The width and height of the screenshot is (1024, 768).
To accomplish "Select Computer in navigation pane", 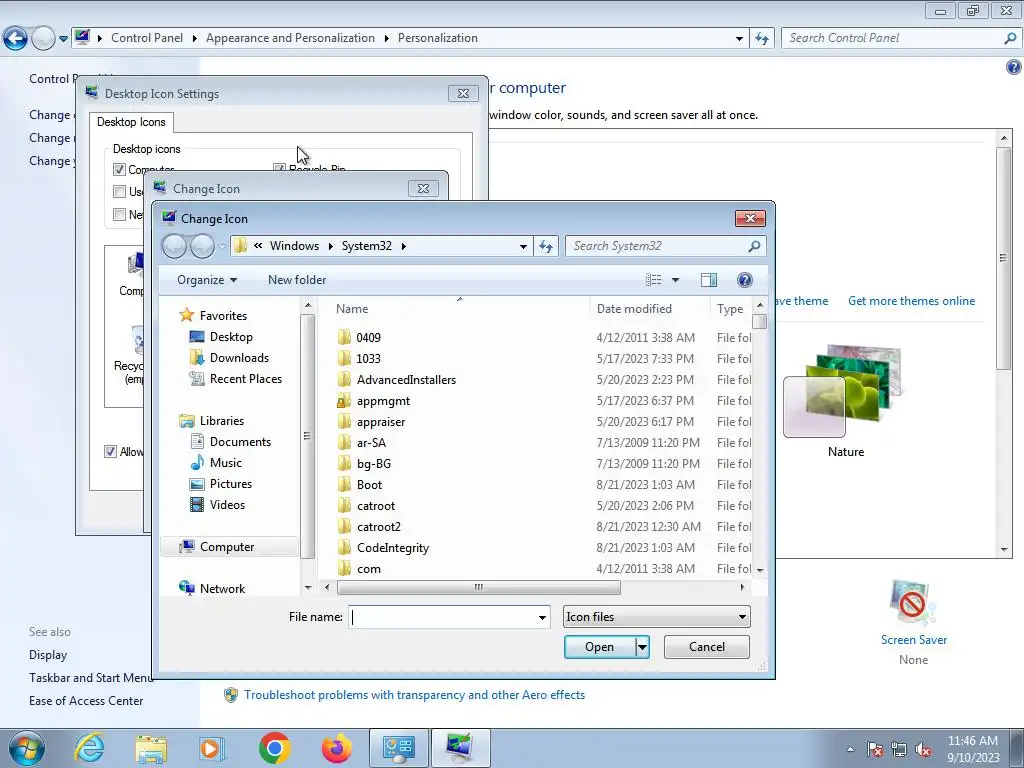I will coord(227,547).
